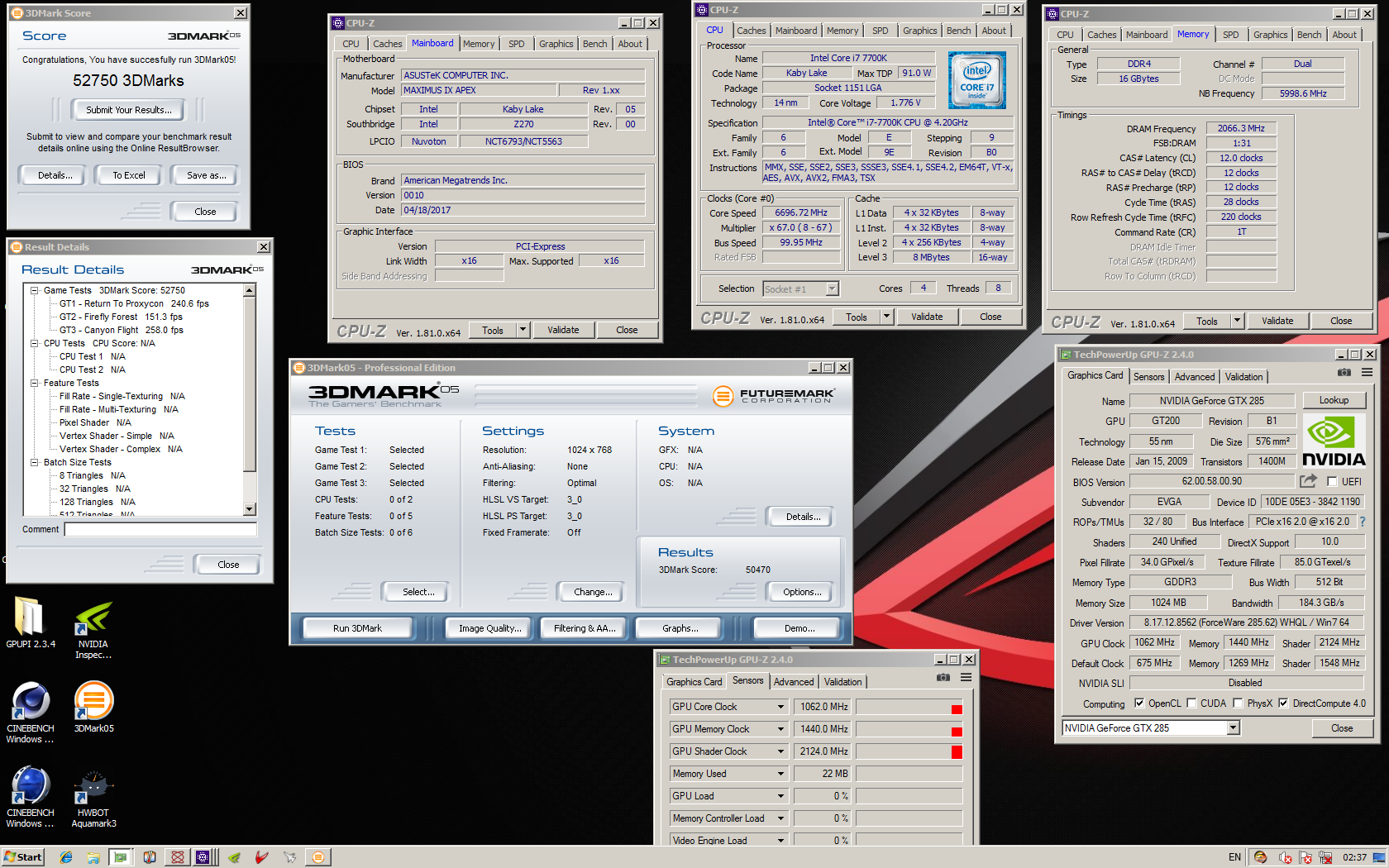Screen dimensions: 1389x868
Task: Click camera screenshot icon in GPU-Z Sensors window
Action: 943,678
